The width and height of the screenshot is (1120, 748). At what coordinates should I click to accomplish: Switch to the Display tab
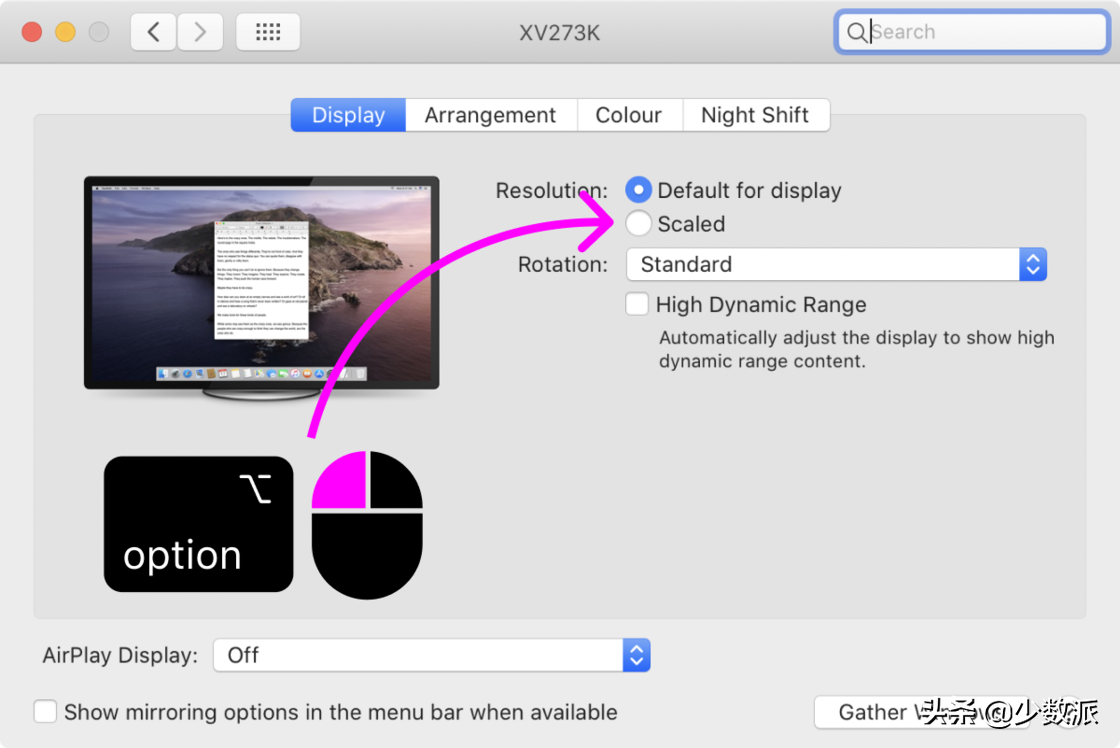(349, 115)
